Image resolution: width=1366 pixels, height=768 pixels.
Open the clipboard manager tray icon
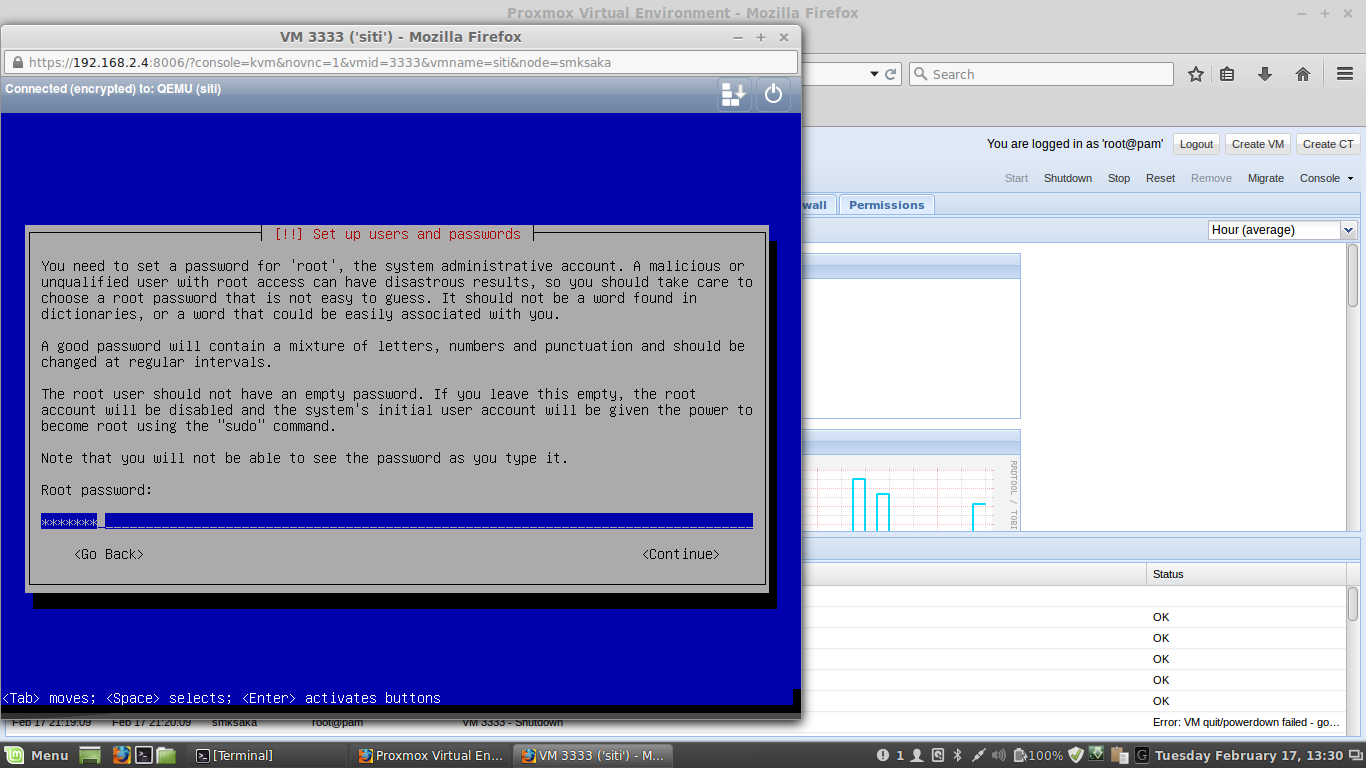pos(1119,755)
